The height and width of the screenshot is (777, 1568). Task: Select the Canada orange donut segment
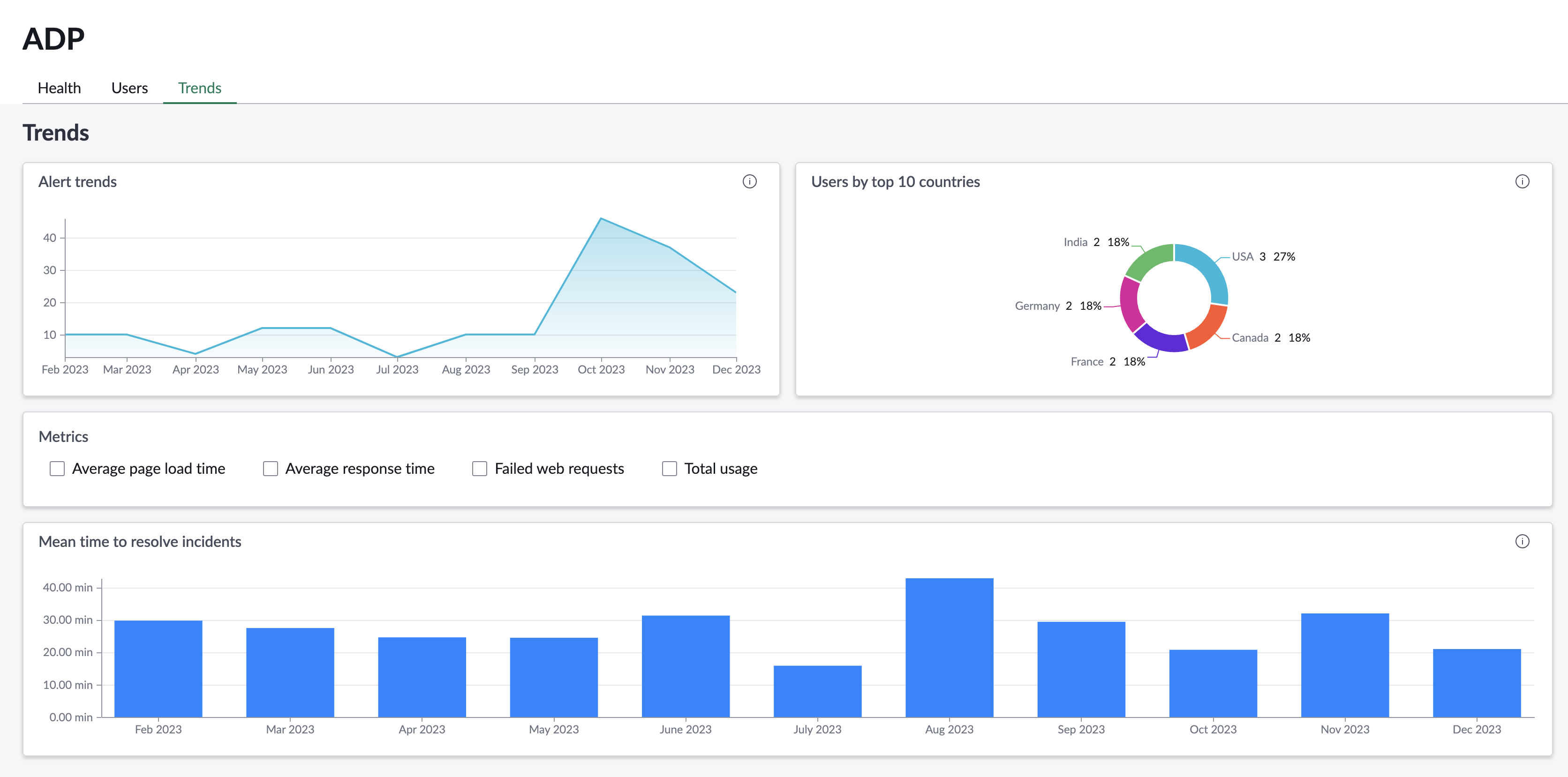coord(1208,329)
